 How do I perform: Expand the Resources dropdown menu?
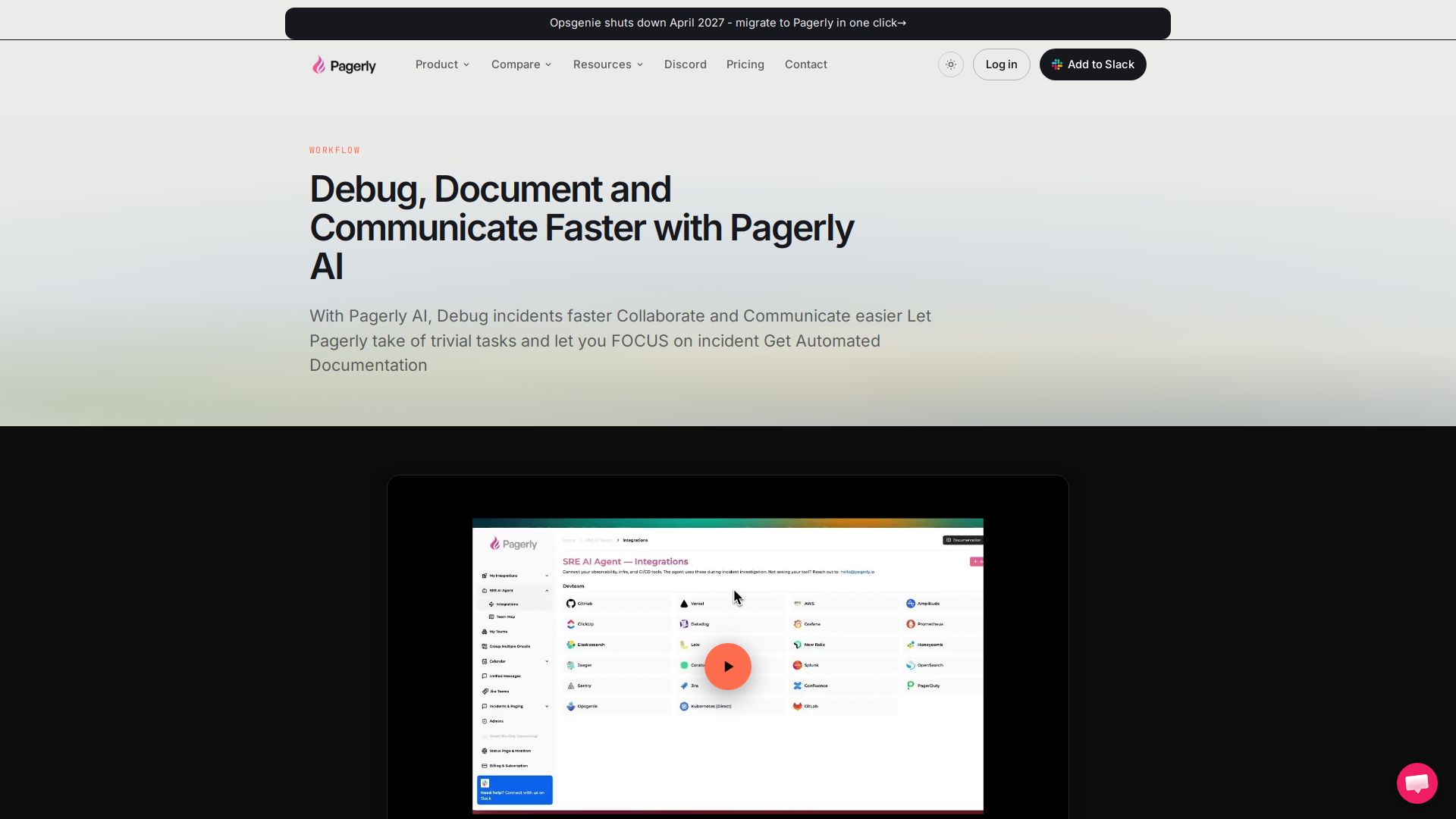(x=608, y=64)
